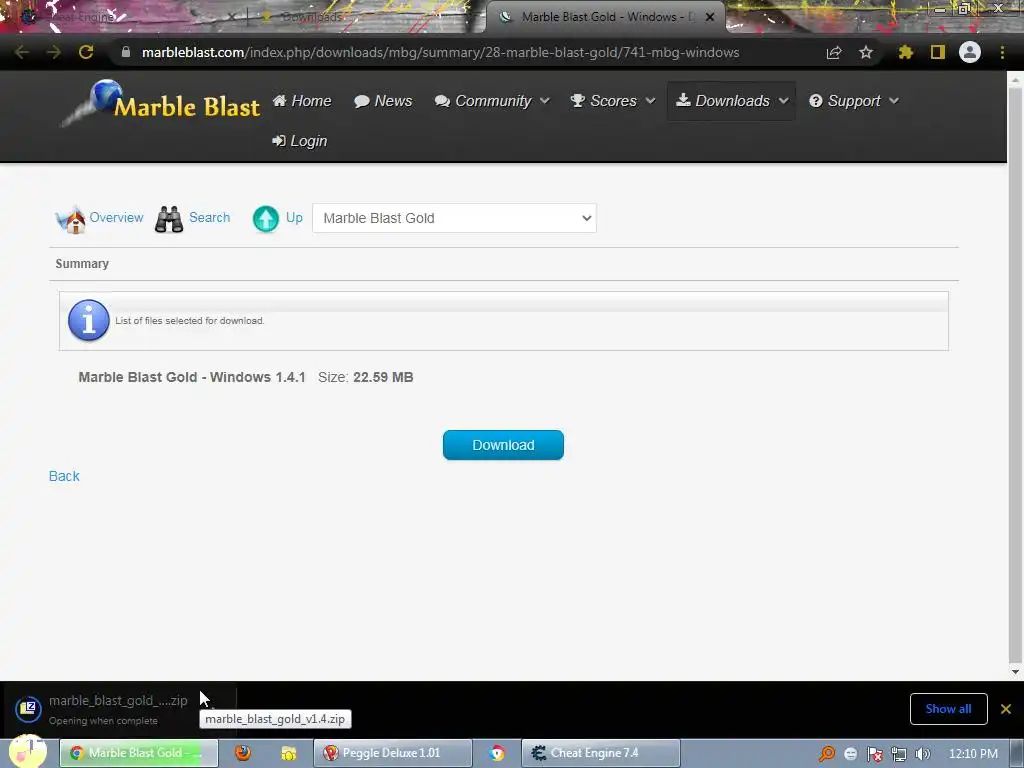The image size is (1024, 768).
Task: Click the 12:10 PM clock
Action: point(973,754)
